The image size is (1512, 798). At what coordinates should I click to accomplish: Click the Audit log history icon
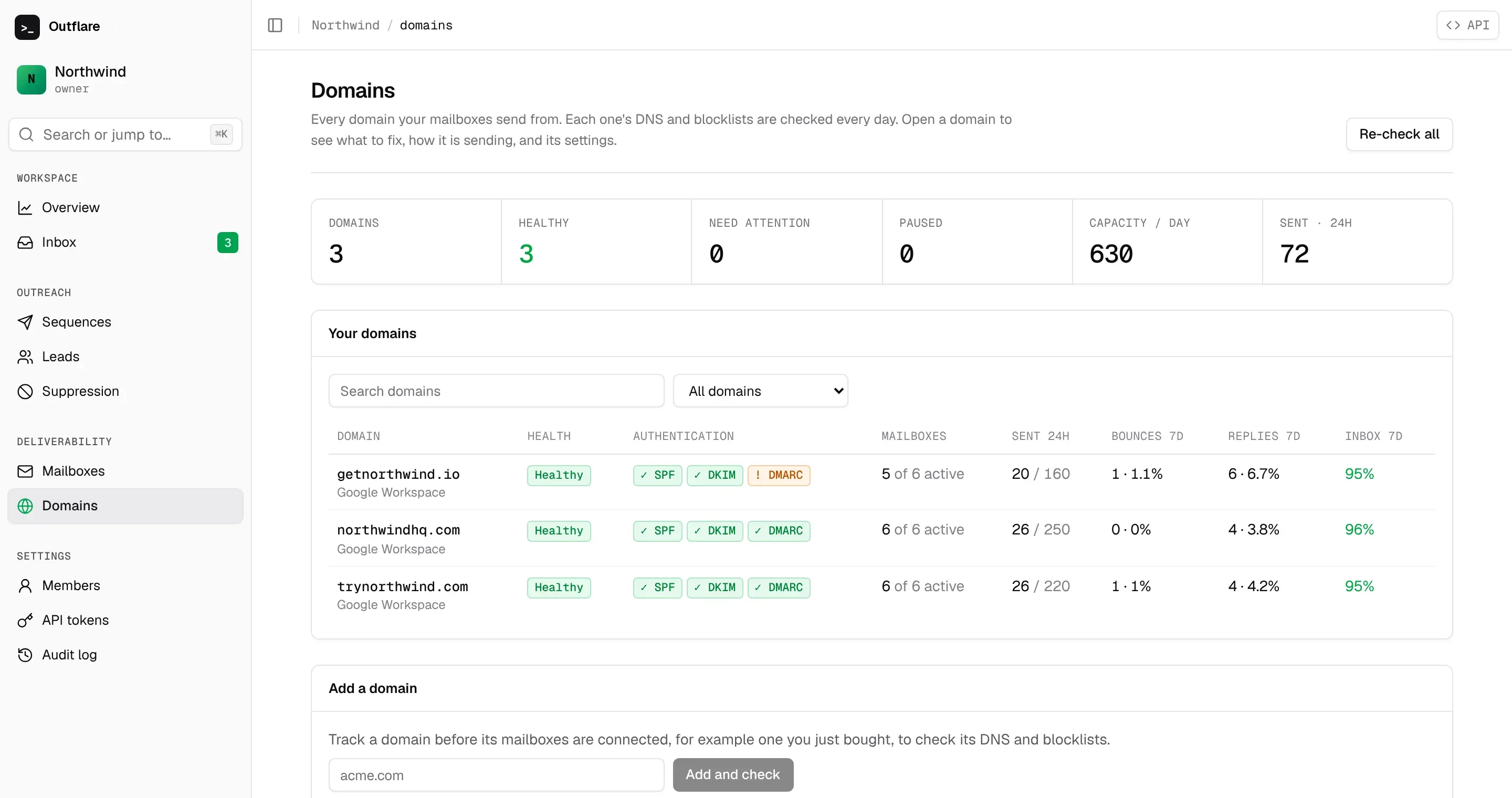tap(25, 655)
